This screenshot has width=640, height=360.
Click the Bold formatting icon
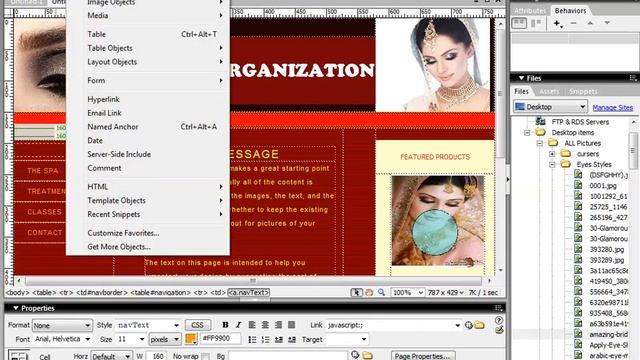(225, 325)
